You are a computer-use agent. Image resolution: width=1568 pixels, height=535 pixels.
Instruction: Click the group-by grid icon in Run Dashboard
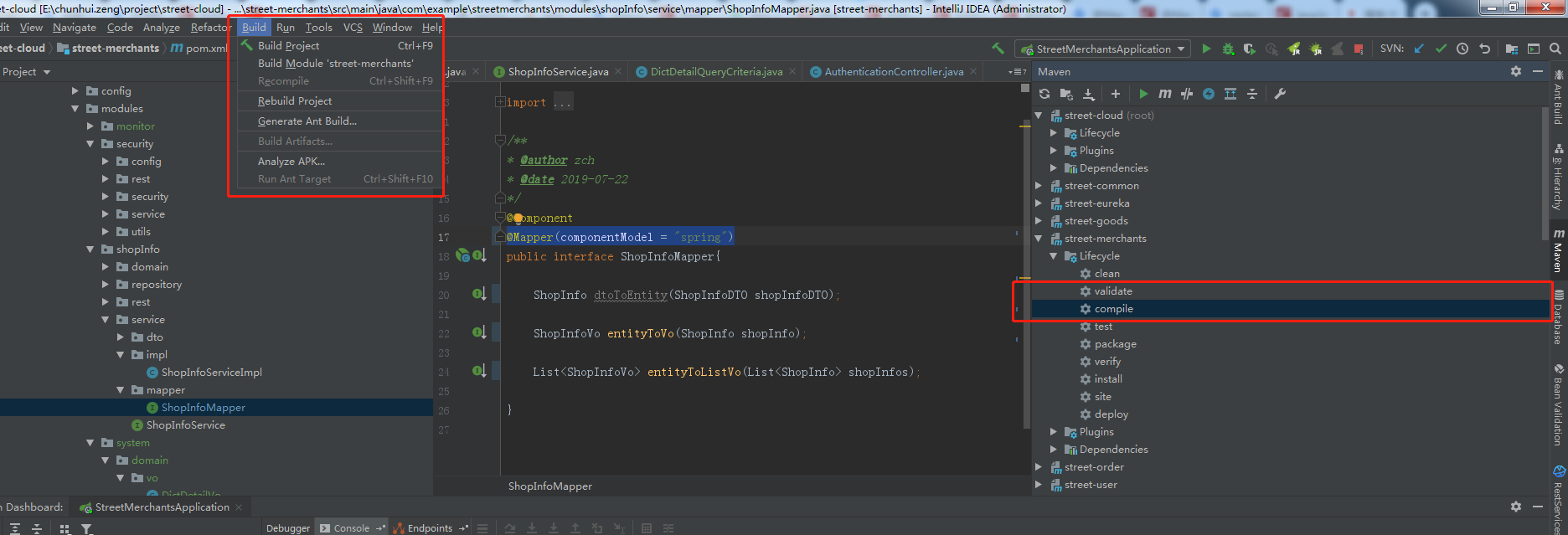pos(64,528)
